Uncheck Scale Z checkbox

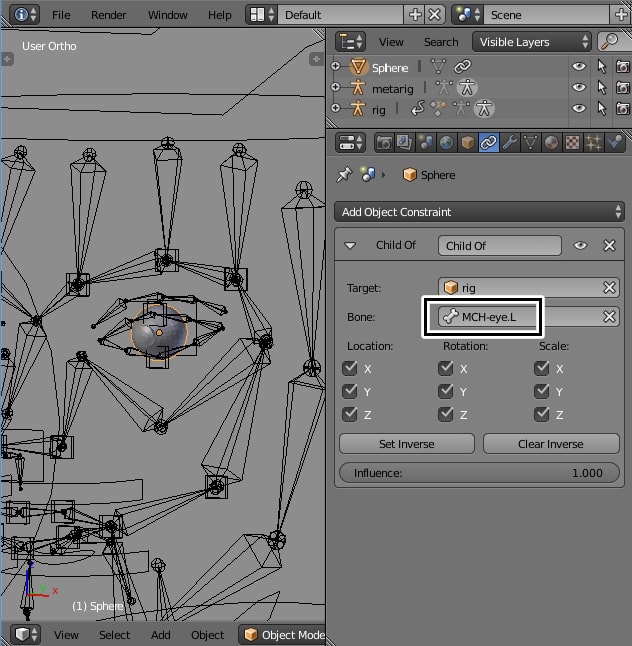(542, 414)
